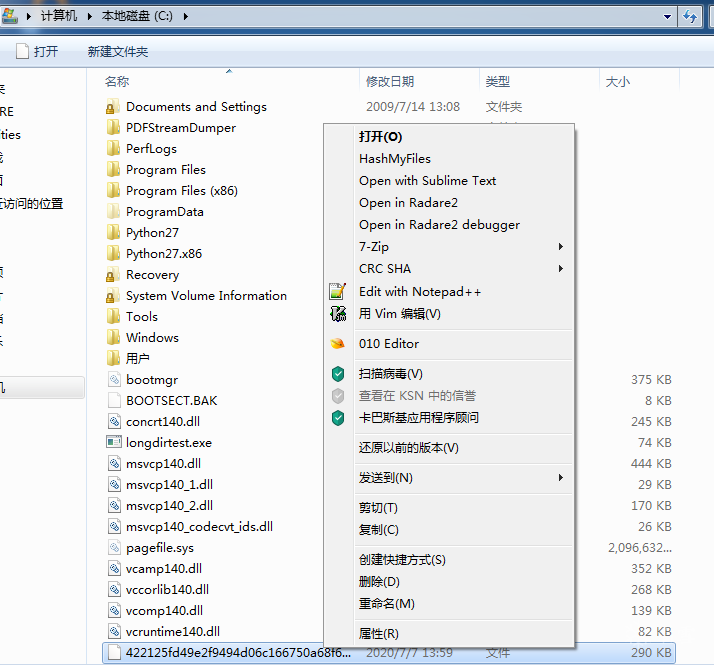Click the vcruntime140.dll file icon

click(x=114, y=631)
